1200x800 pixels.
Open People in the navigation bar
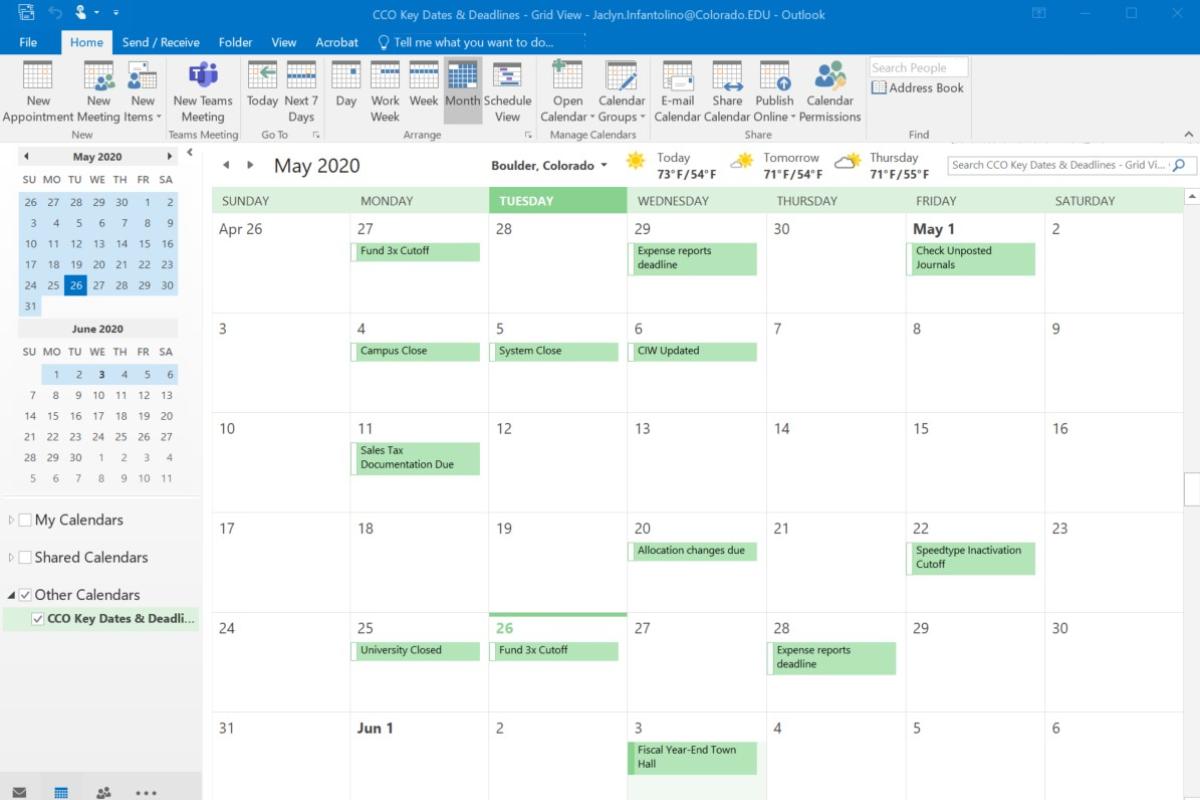tap(103, 792)
